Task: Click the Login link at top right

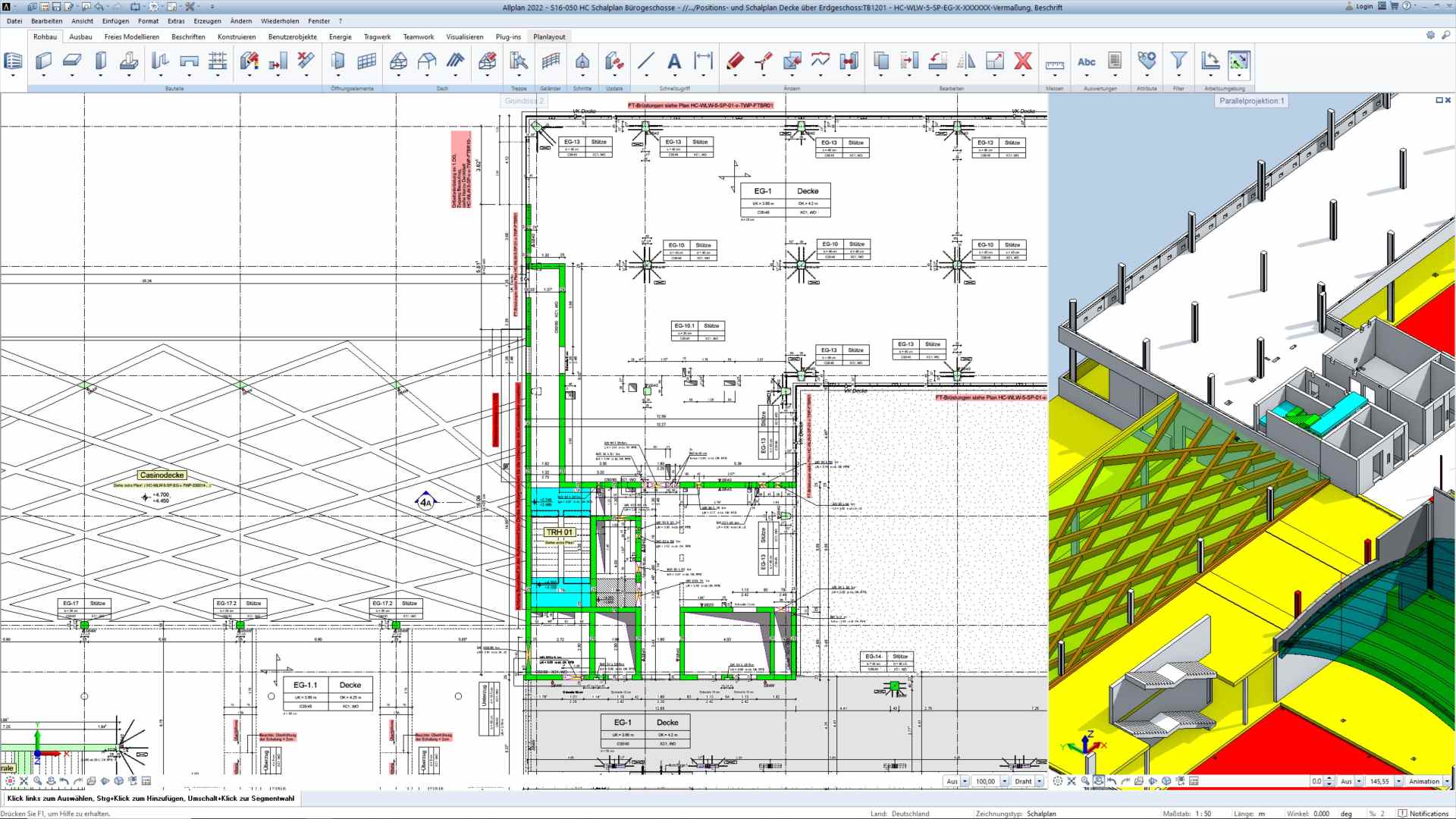Action: (1364, 6)
